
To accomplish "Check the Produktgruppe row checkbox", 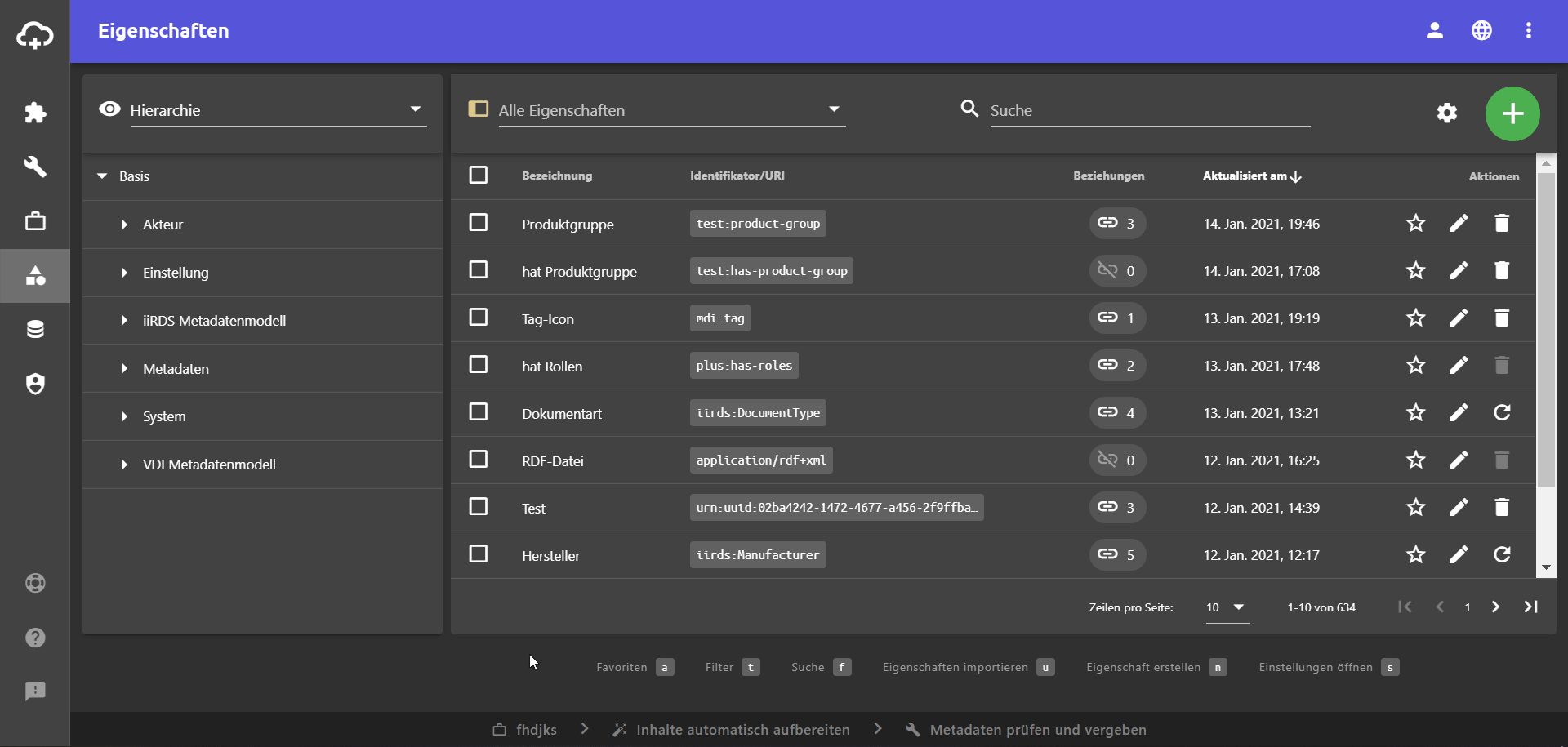I will (479, 222).
